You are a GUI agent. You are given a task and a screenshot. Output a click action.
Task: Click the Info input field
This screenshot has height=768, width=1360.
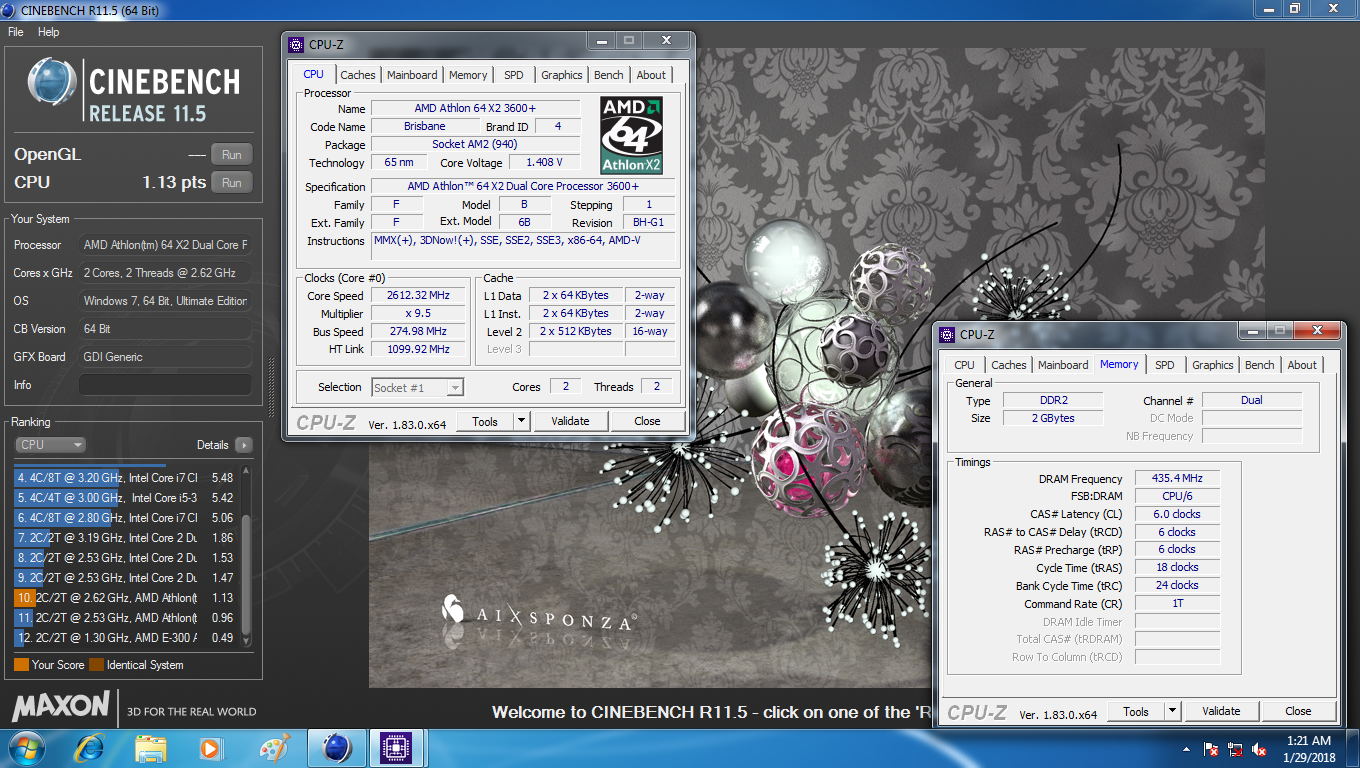[165, 385]
